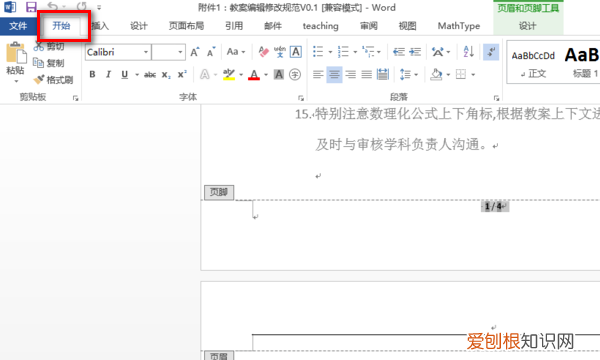Viewport: 600px width, 360px height.
Task: Click the Paste clipboard icon
Action: (15, 52)
